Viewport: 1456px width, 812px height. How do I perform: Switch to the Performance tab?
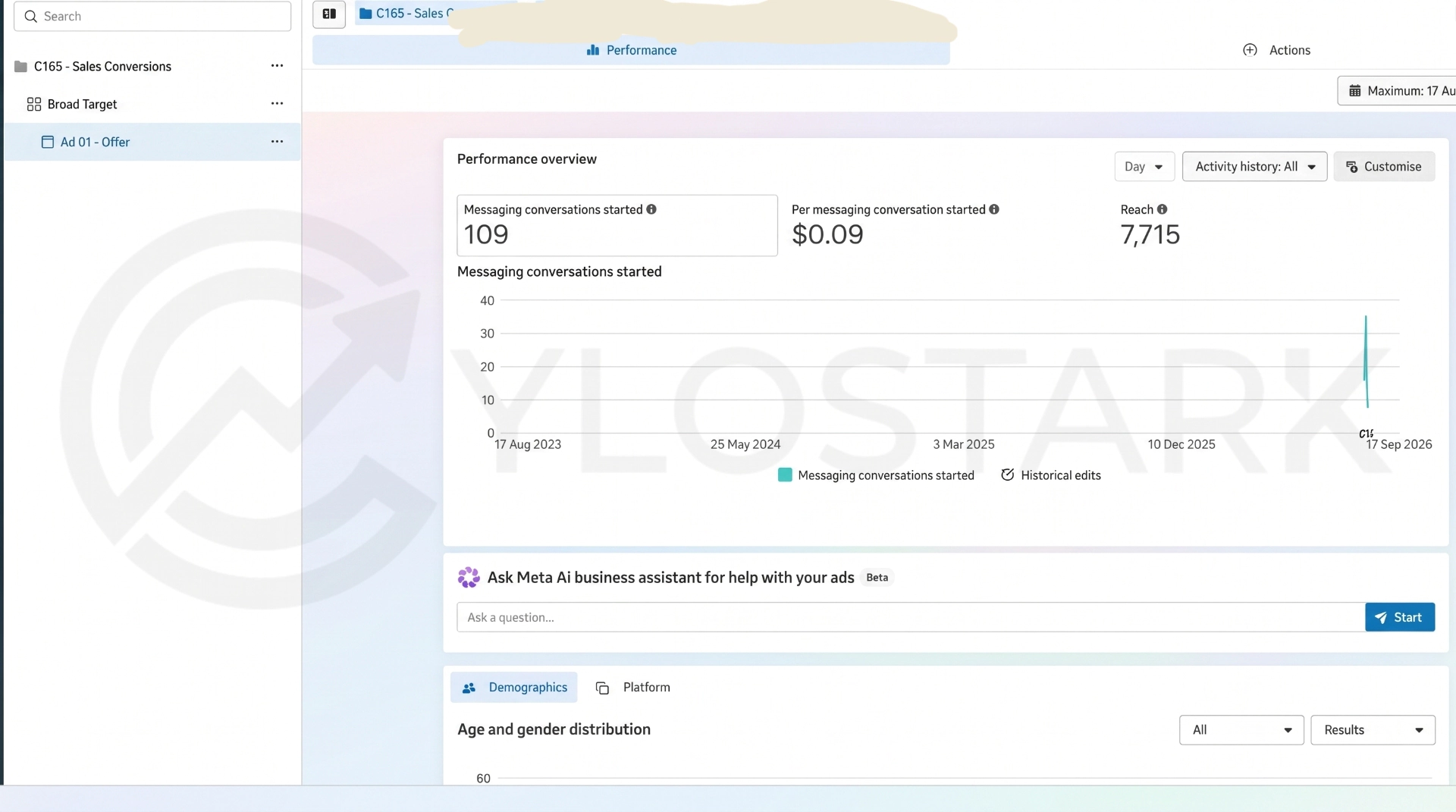(631, 50)
